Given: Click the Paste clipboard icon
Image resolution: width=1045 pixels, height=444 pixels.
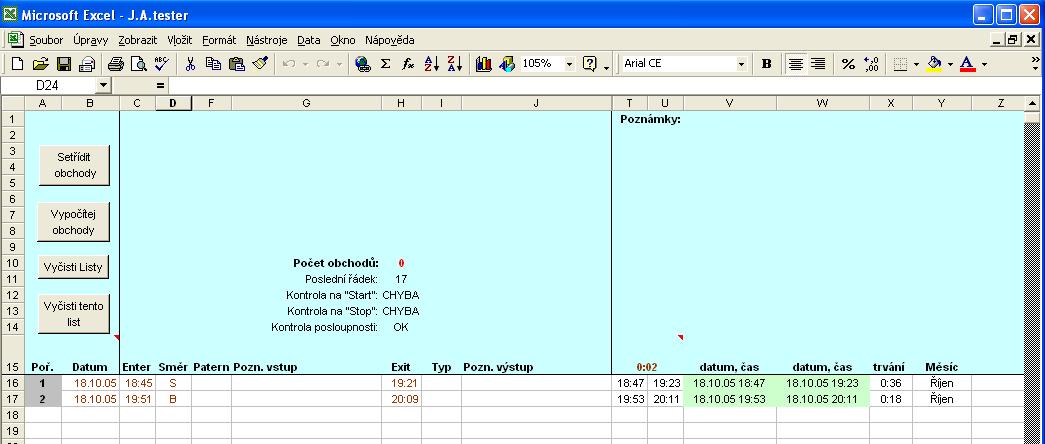Looking at the screenshot, I should (237, 64).
